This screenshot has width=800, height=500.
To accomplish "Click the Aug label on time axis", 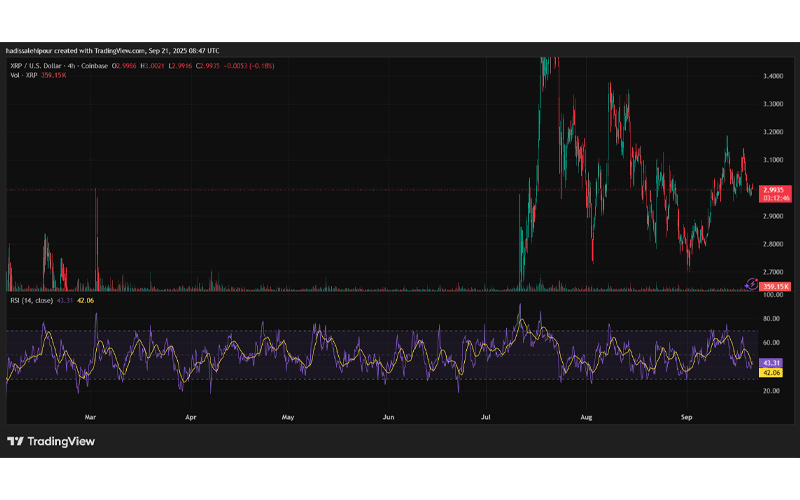I will coord(586,417).
